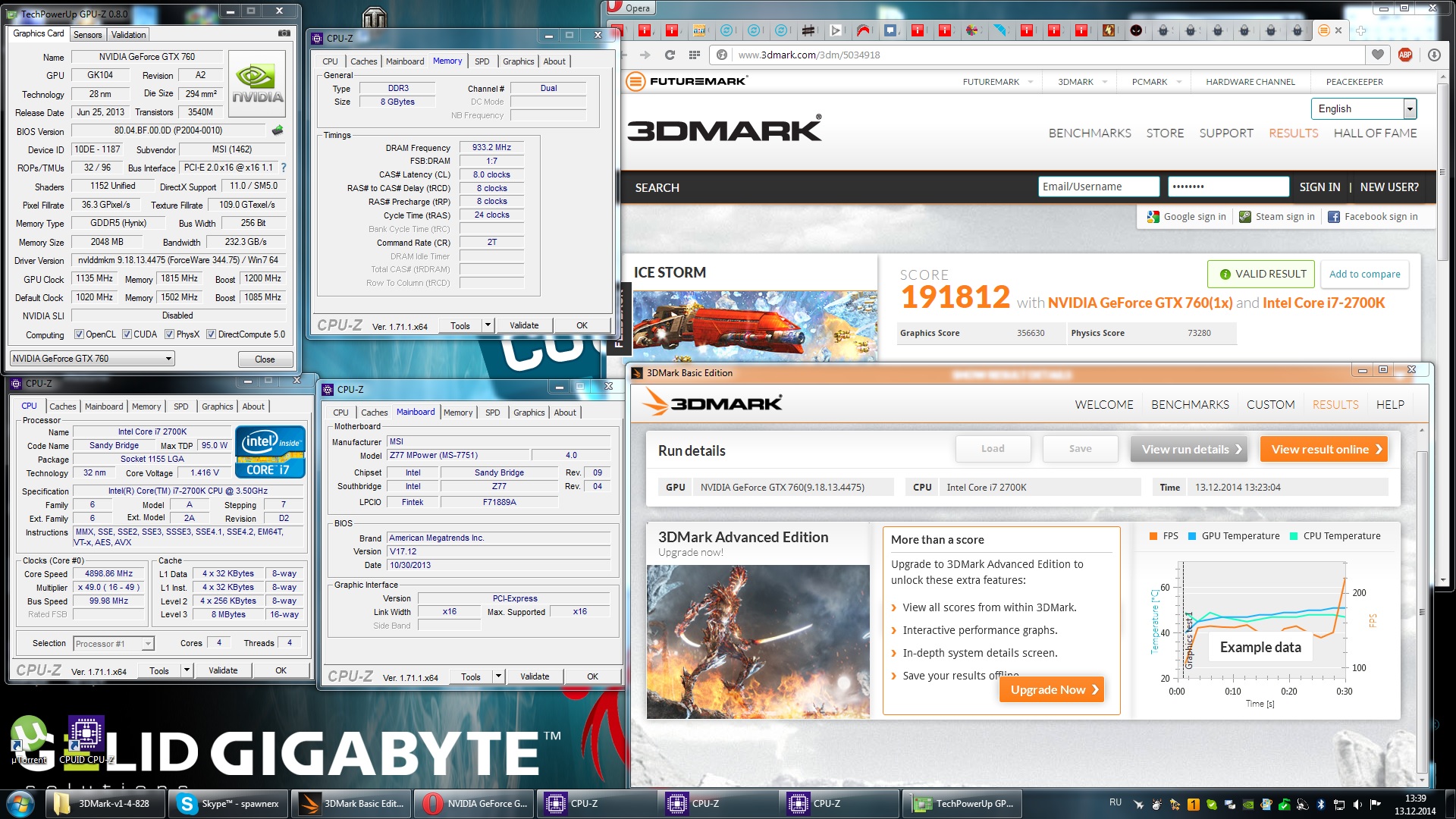Screen dimensions: 1456x819
Task: Click the NVIDIA logo in GPU-Z
Action: coord(257,83)
